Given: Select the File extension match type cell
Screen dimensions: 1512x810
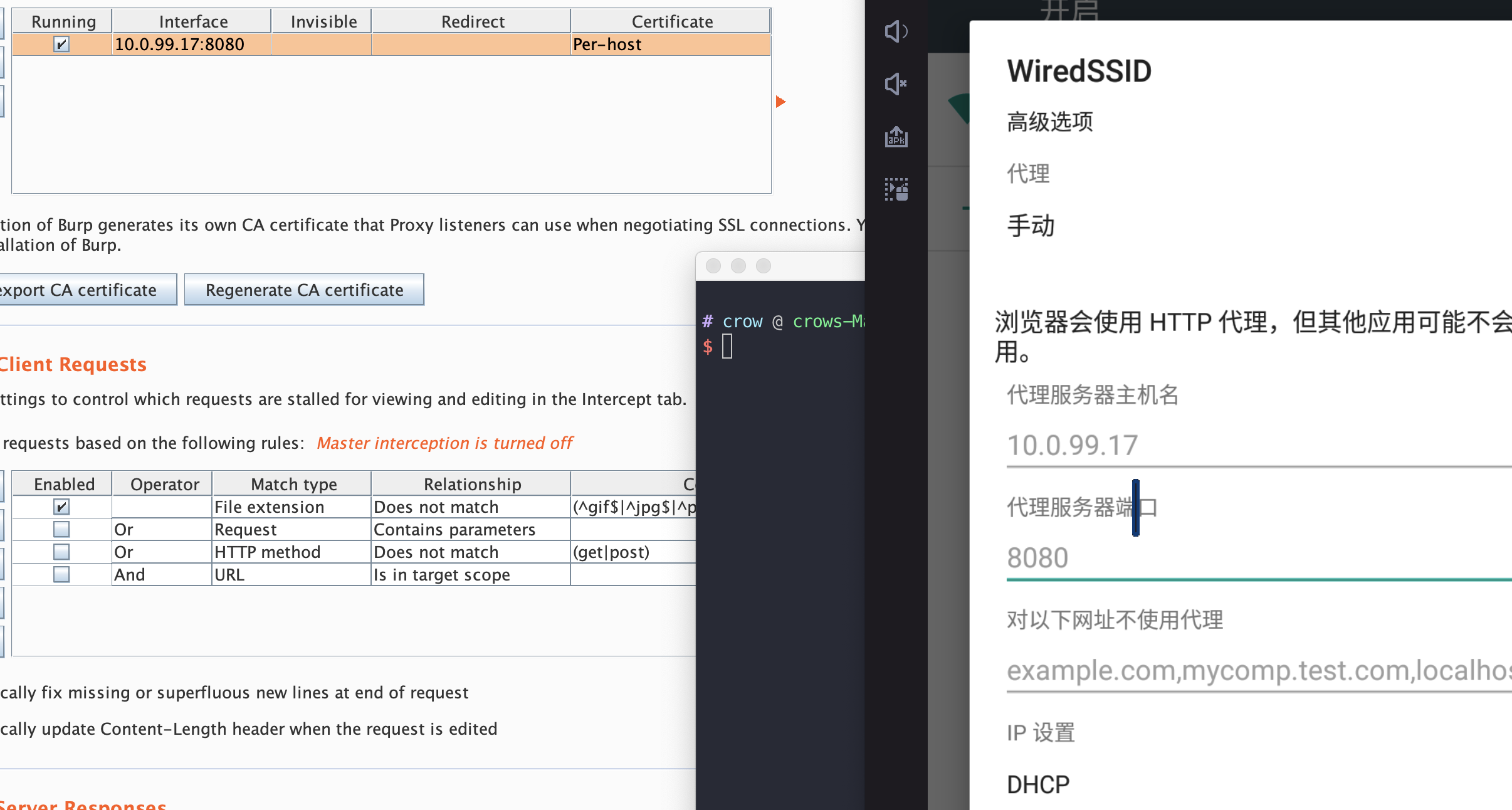Looking at the screenshot, I should [x=292, y=507].
